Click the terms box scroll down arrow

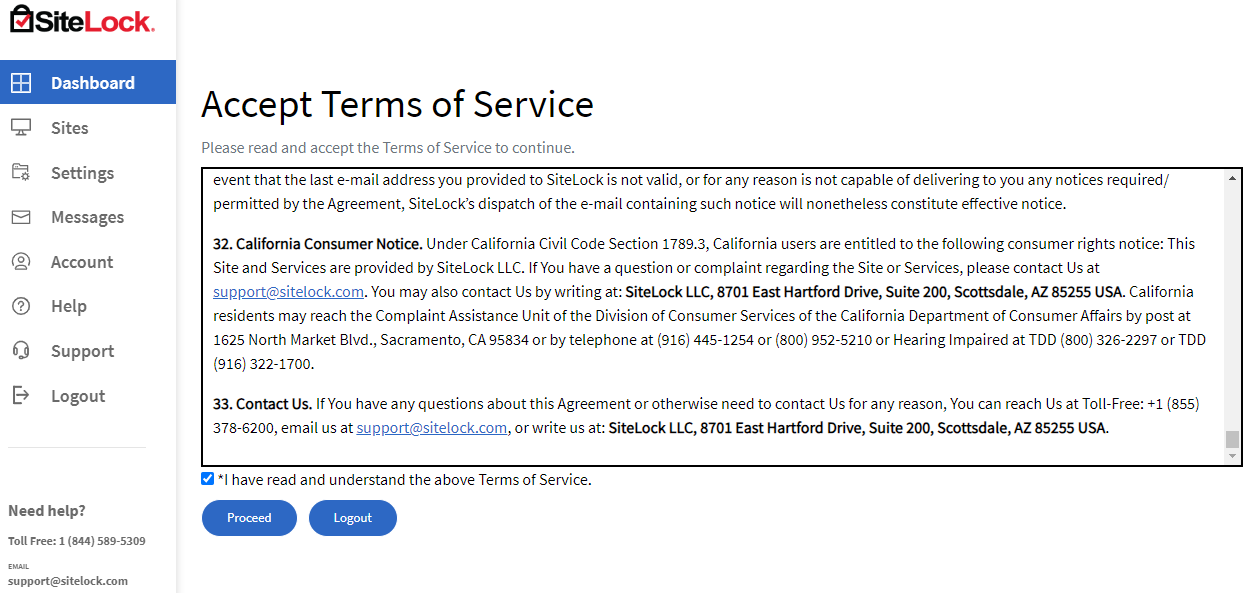point(1232,456)
